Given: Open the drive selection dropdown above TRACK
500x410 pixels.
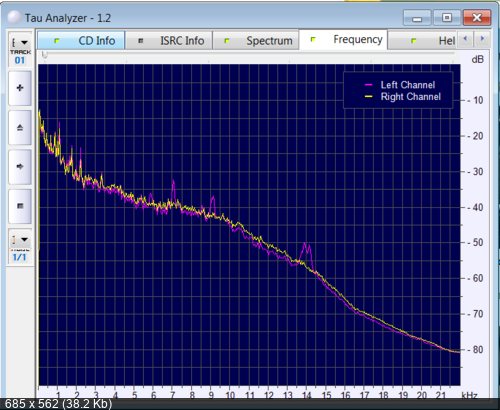Looking at the screenshot, I should [20, 42].
